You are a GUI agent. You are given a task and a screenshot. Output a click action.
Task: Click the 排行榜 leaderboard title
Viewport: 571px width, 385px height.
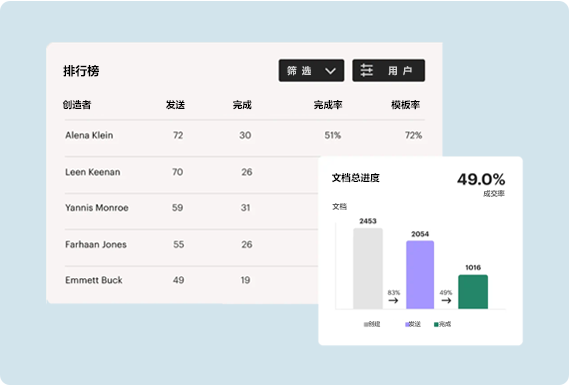click(81, 71)
